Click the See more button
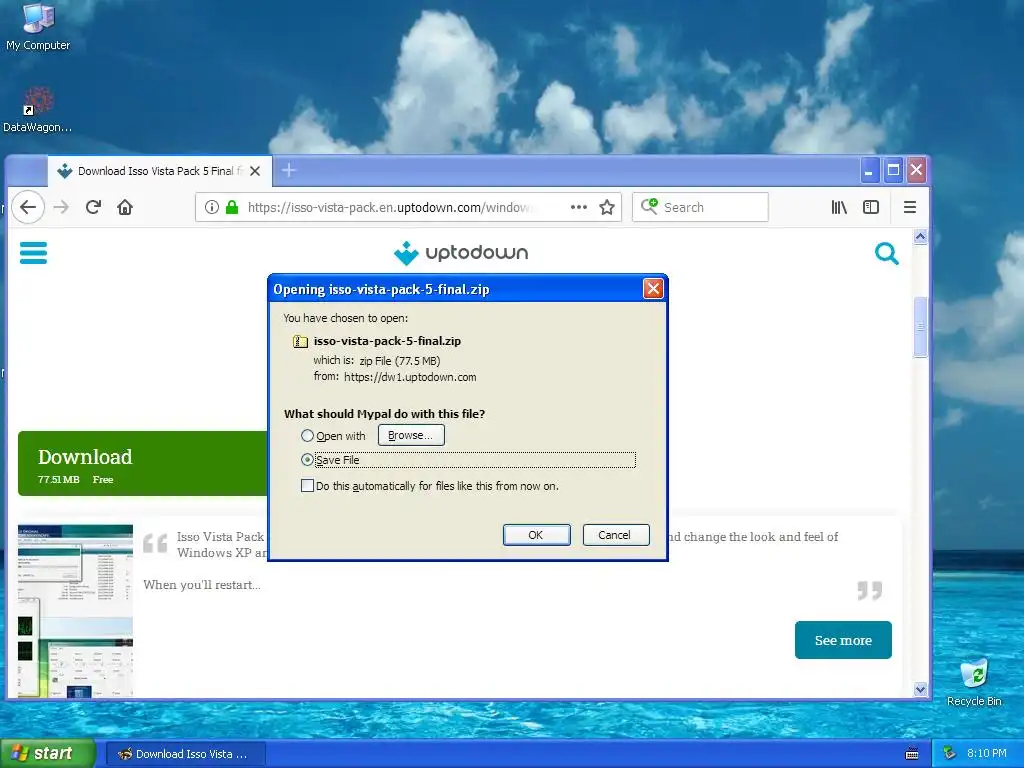 point(843,641)
